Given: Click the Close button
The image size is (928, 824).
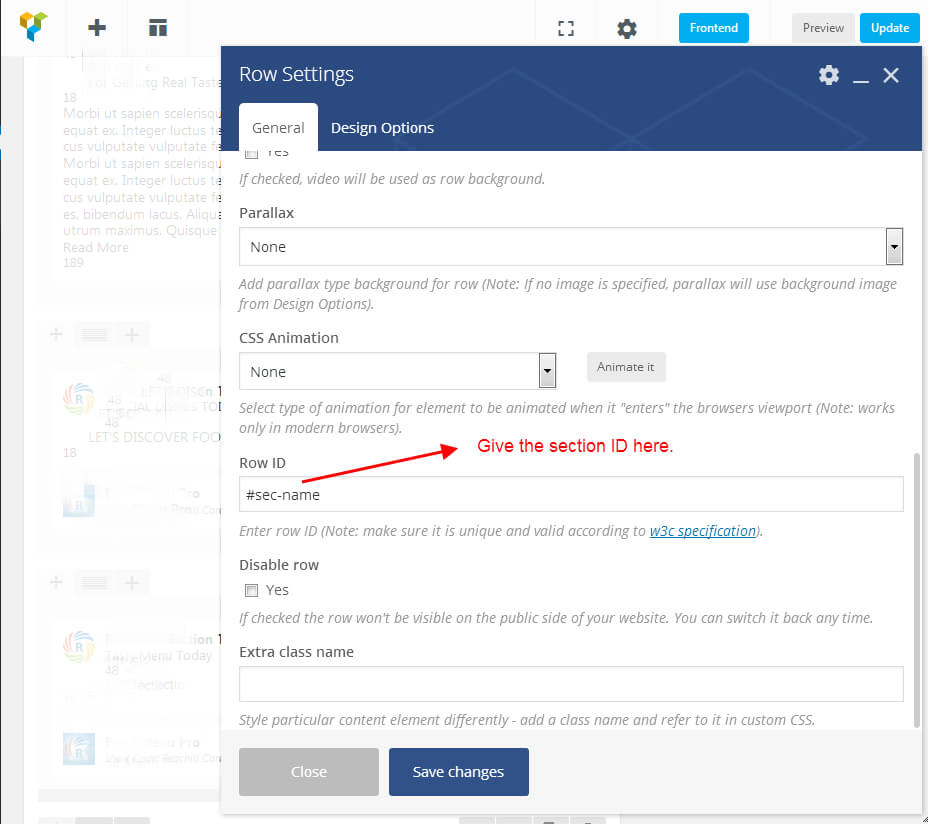Looking at the screenshot, I should (x=308, y=771).
